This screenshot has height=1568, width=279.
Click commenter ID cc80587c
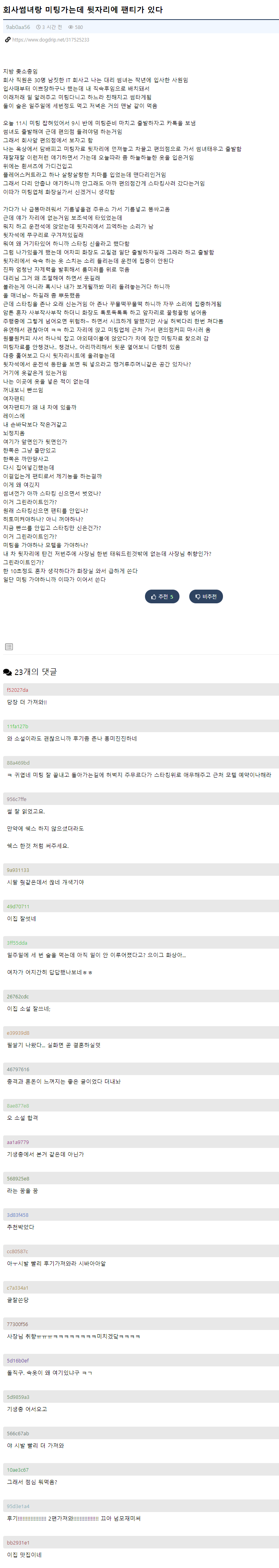[17, 1252]
